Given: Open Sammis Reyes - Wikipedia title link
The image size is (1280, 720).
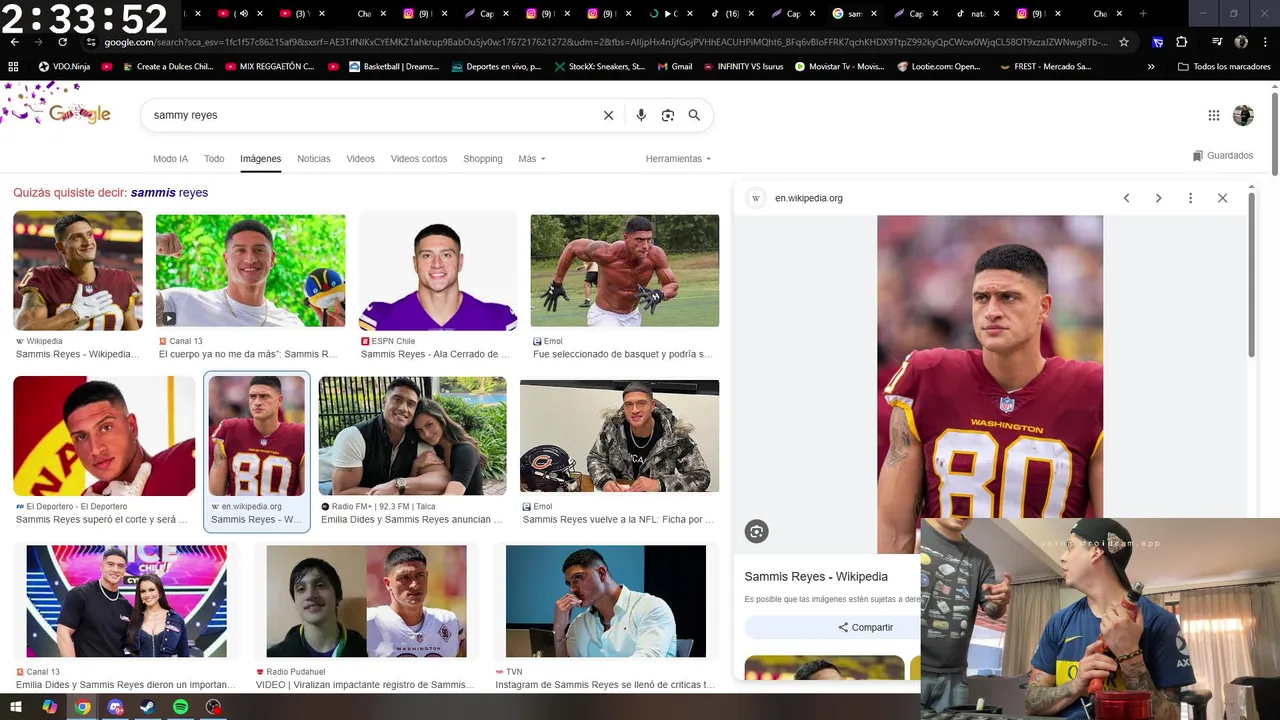Looking at the screenshot, I should click(x=816, y=576).
